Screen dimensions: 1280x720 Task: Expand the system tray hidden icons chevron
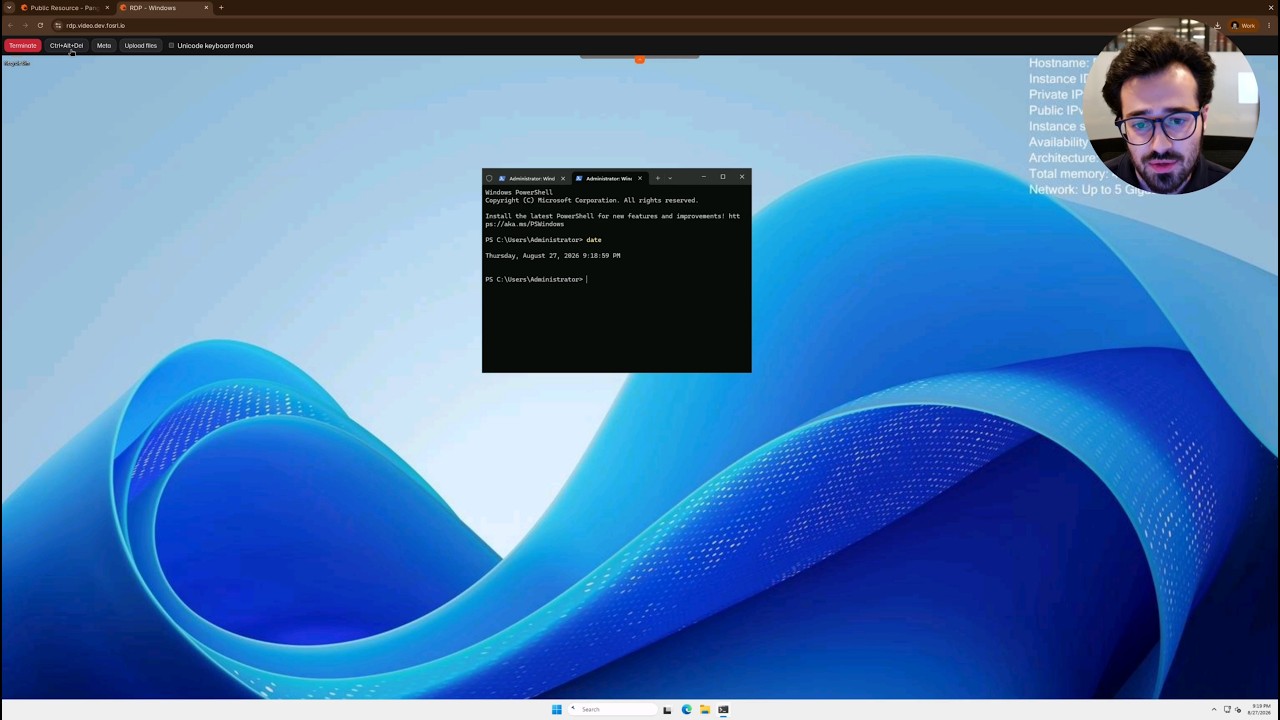[1214, 709]
